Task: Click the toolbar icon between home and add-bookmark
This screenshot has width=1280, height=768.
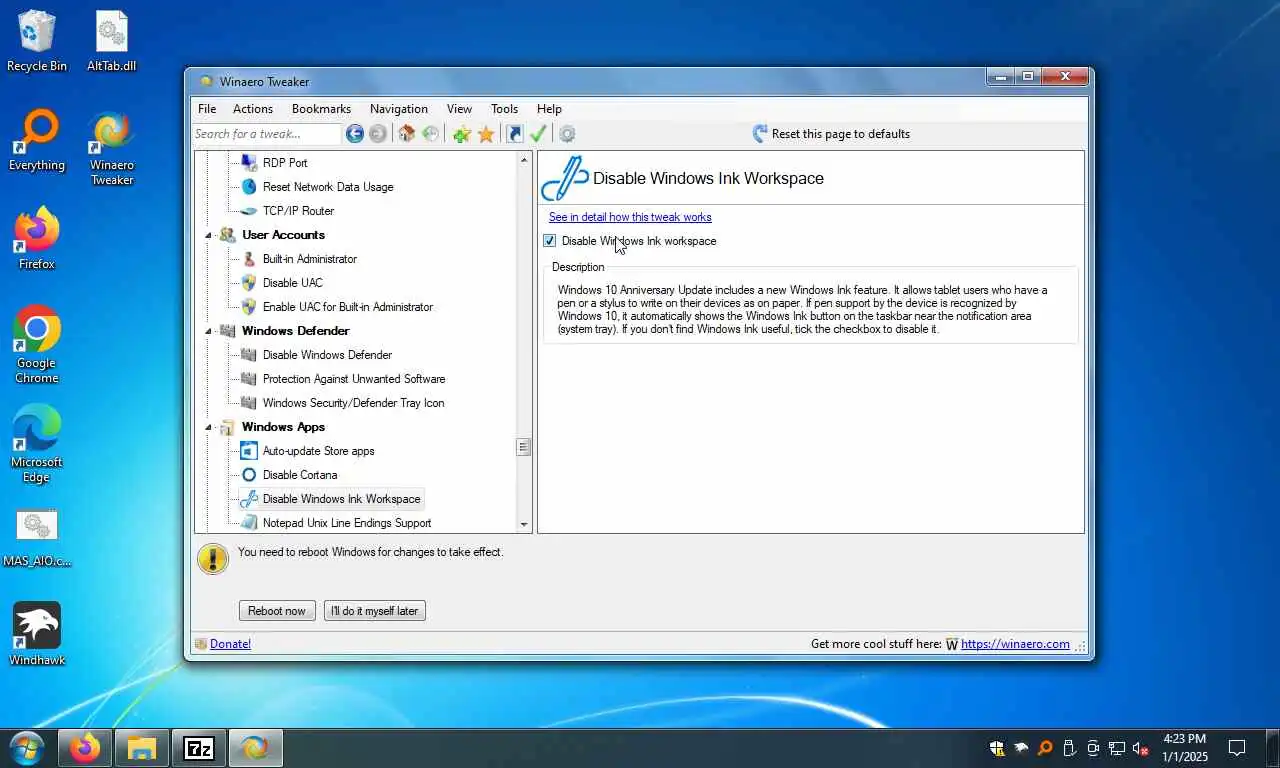Action: (x=430, y=134)
